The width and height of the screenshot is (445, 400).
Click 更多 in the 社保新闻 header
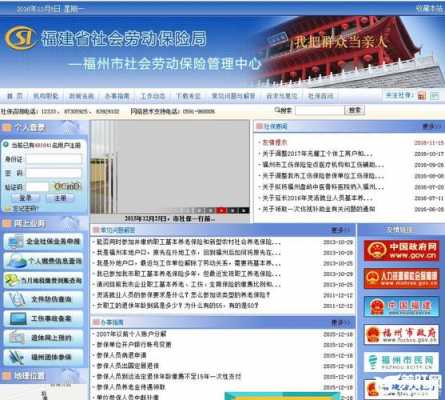pyautogui.click(x=431, y=126)
